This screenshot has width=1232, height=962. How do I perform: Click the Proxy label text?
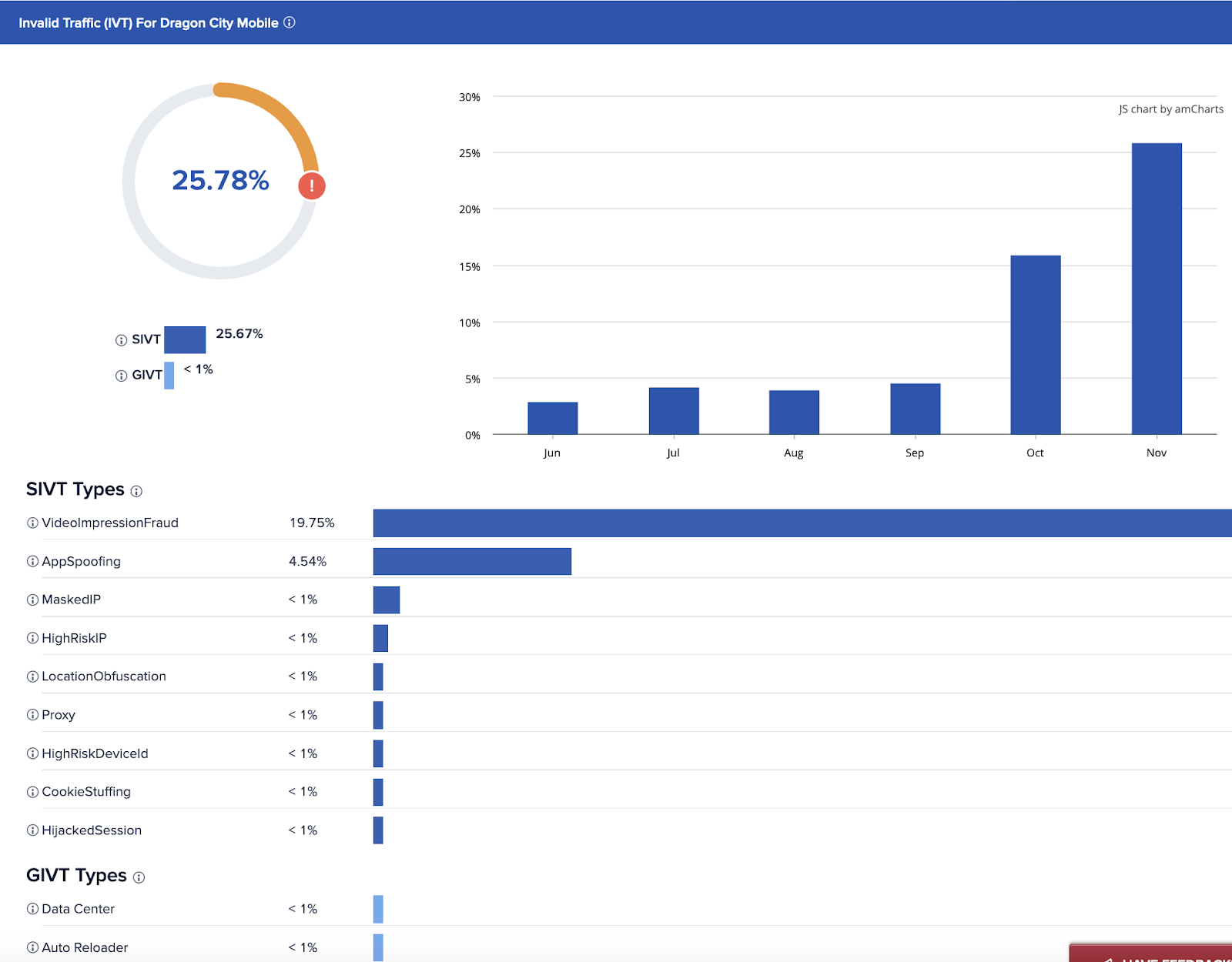[x=59, y=716]
